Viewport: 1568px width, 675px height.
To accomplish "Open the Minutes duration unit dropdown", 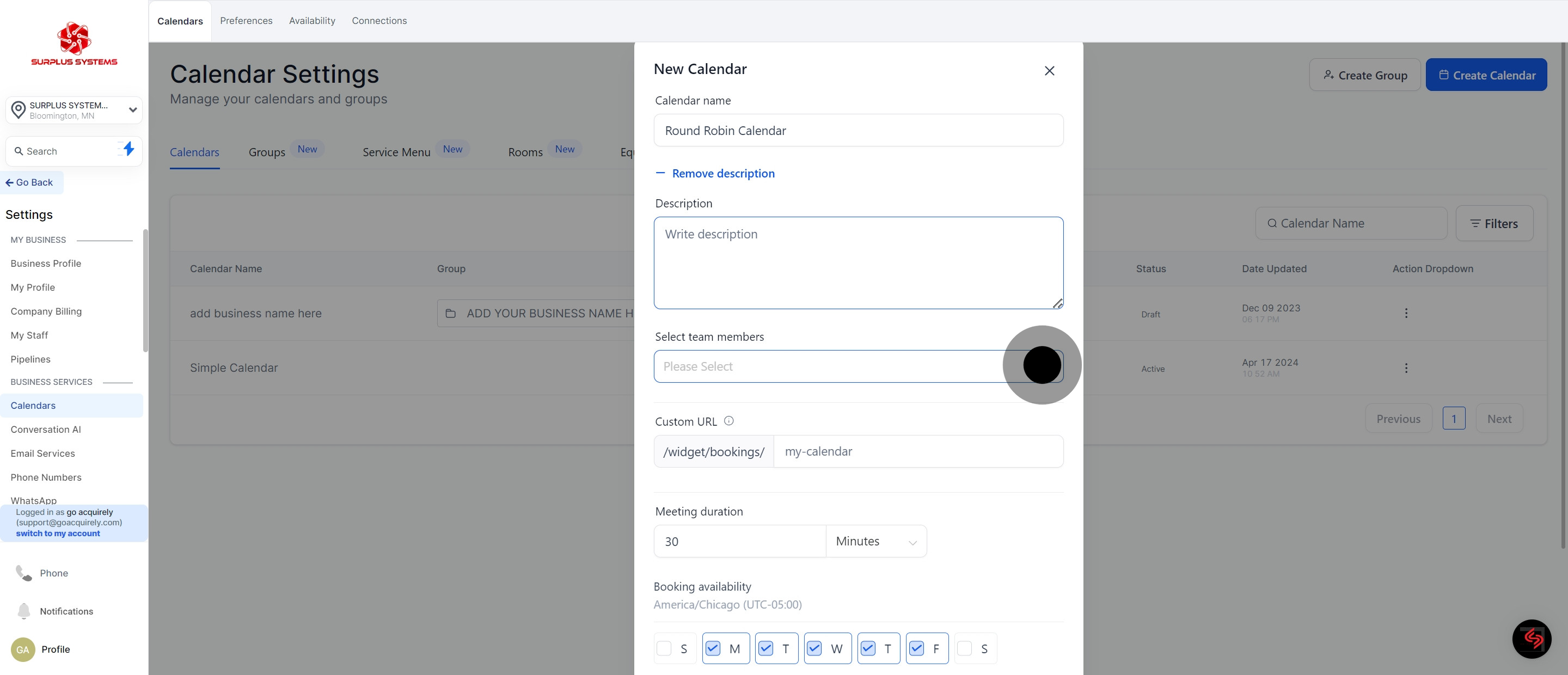I will tap(875, 541).
